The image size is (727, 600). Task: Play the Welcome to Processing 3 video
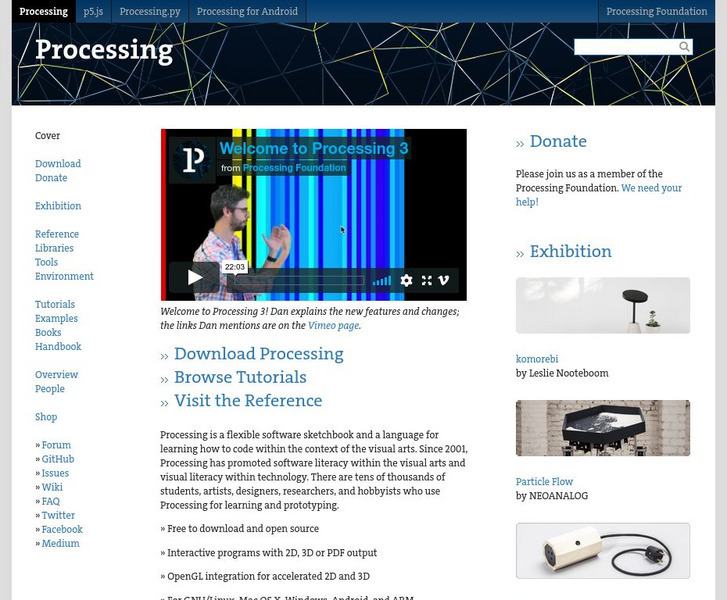[x=194, y=278]
